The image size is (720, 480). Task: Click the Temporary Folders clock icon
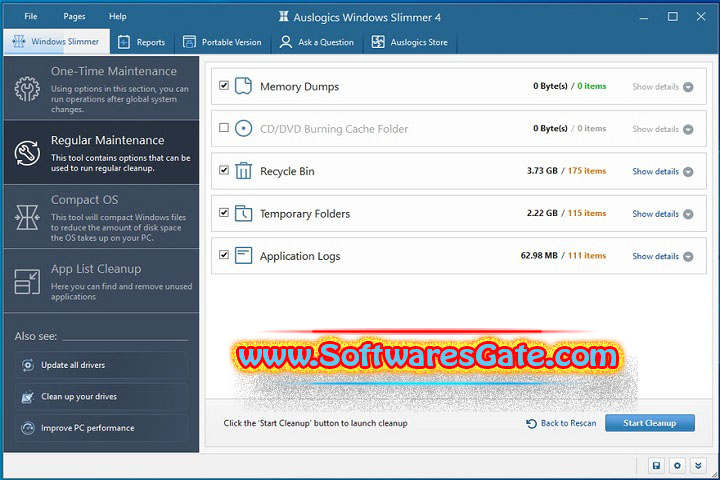[x=243, y=213]
